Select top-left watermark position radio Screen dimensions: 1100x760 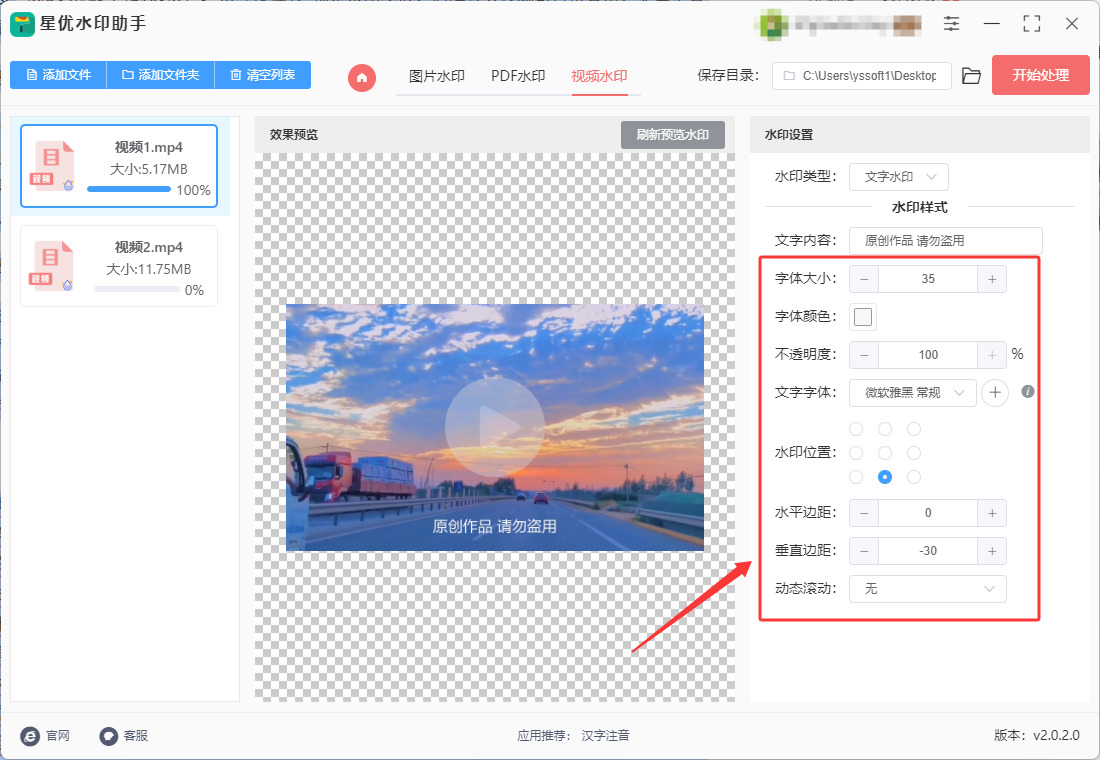pyautogui.click(x=856, y=429)
